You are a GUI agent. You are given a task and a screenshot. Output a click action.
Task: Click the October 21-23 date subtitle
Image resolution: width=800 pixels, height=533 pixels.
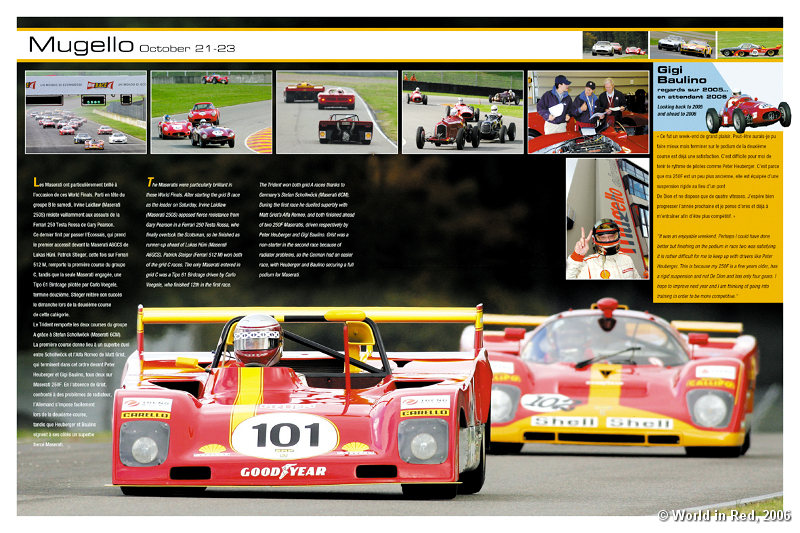click(x=187, y=48)
